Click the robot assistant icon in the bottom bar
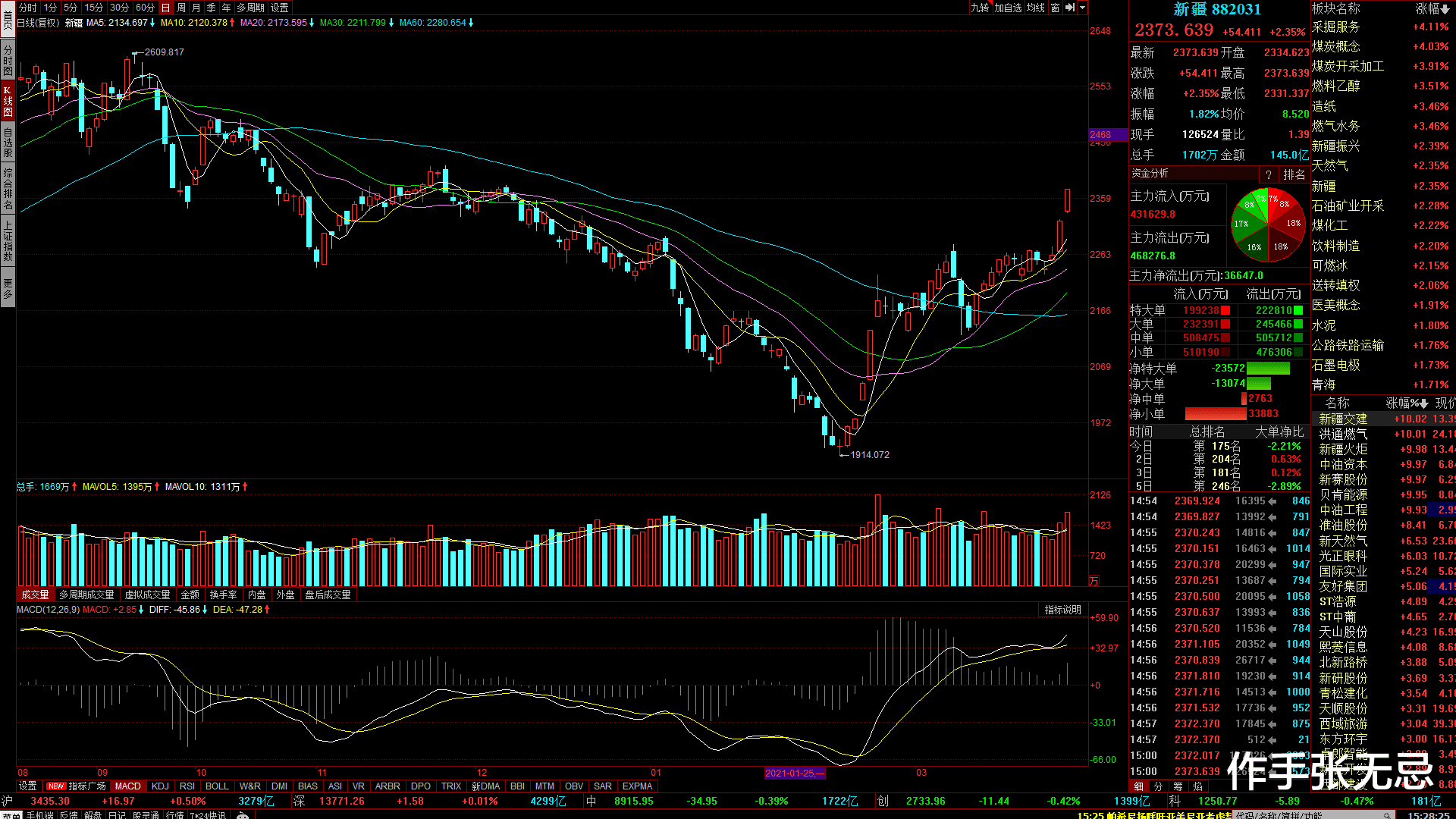The height and width of the screenshot is (819, 1456). [243, 815]
